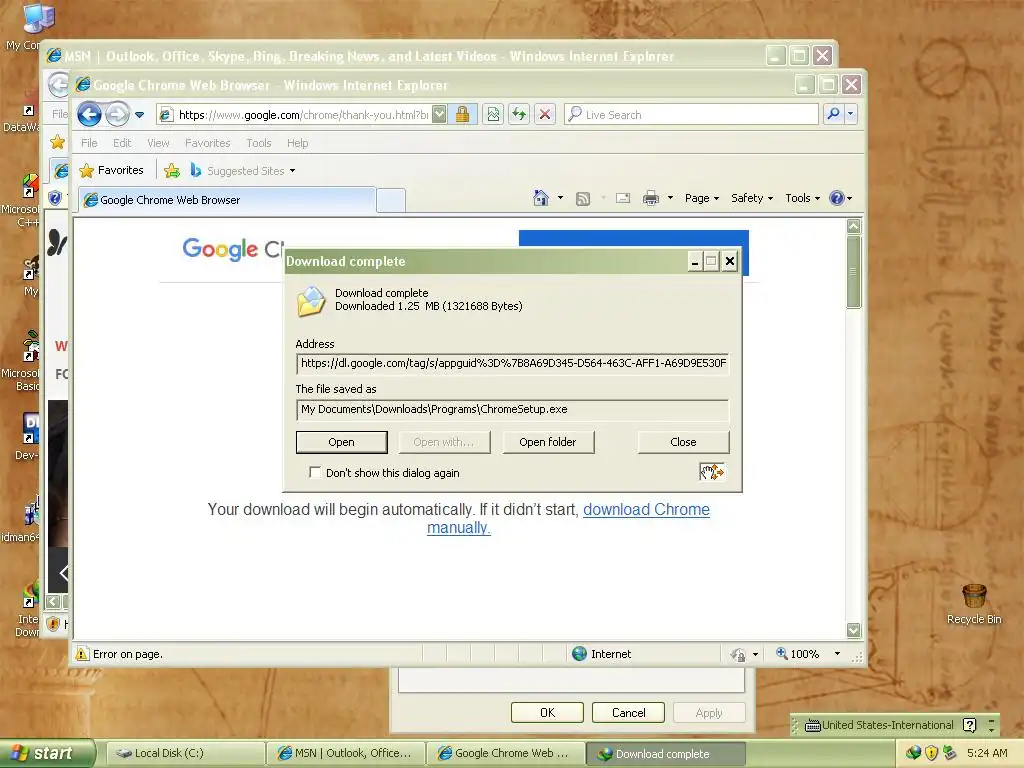Viewport: 1024px width, 768px height.
Task: Open the search provider dropdown arrow
Action: [x=850, y=114]
